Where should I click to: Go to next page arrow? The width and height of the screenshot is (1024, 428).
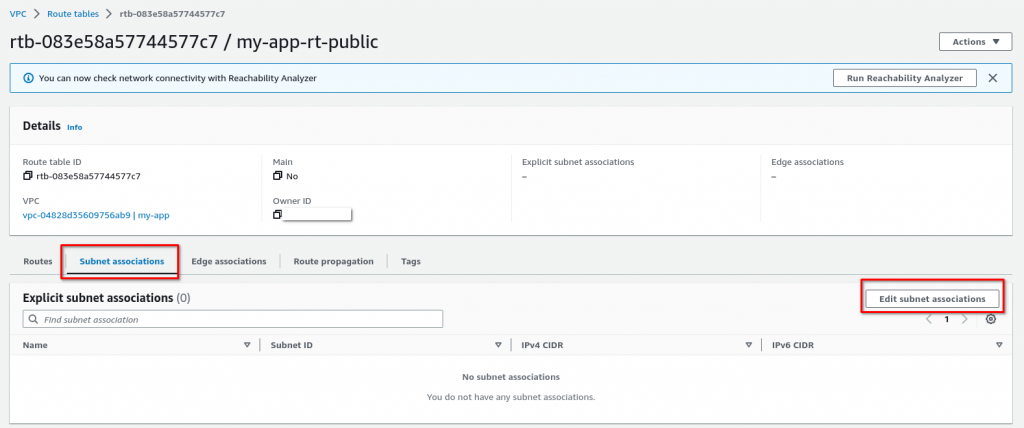click(x=964, y=319)
